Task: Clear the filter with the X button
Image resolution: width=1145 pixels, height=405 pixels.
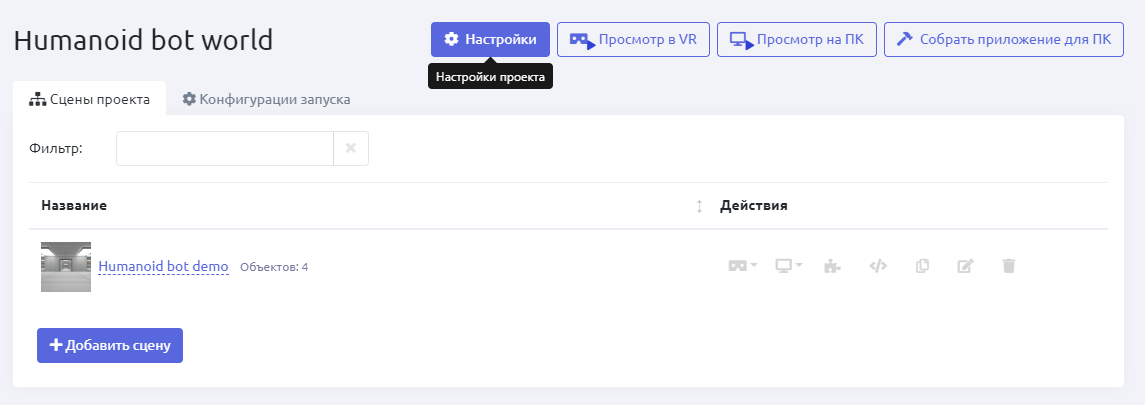Action: pyautogui.click(x=351, y=148)
